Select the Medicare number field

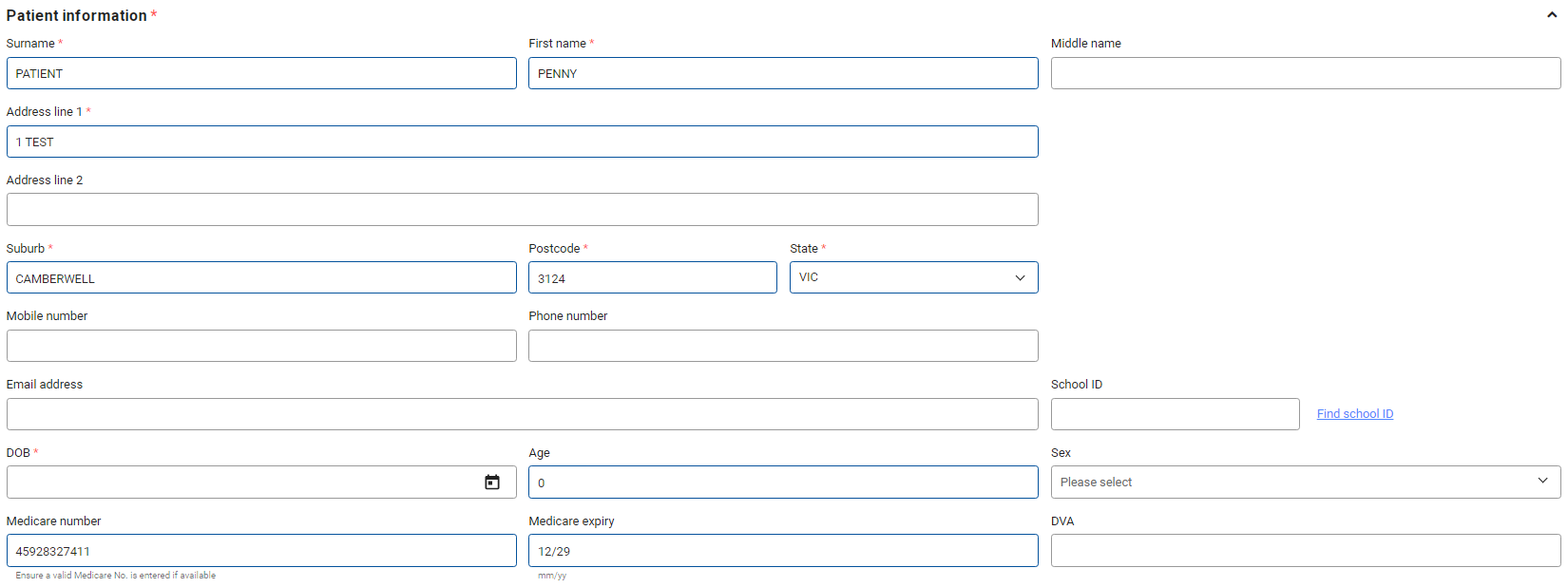261,551
